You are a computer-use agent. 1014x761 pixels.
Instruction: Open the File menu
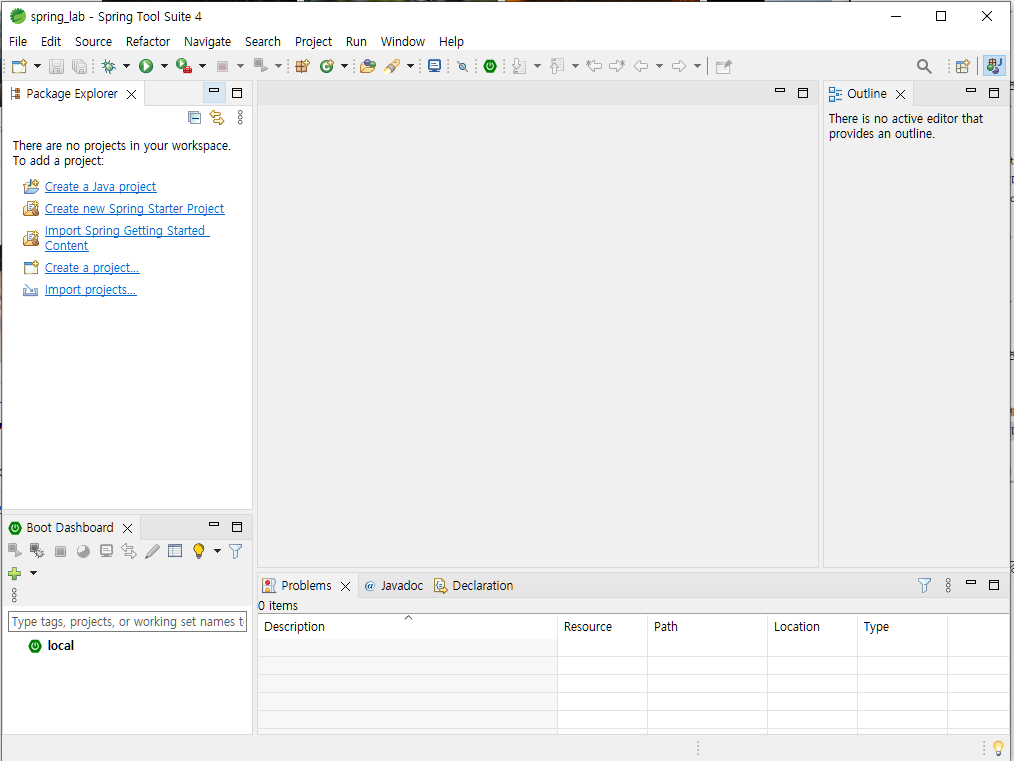(x=18, y=41)
